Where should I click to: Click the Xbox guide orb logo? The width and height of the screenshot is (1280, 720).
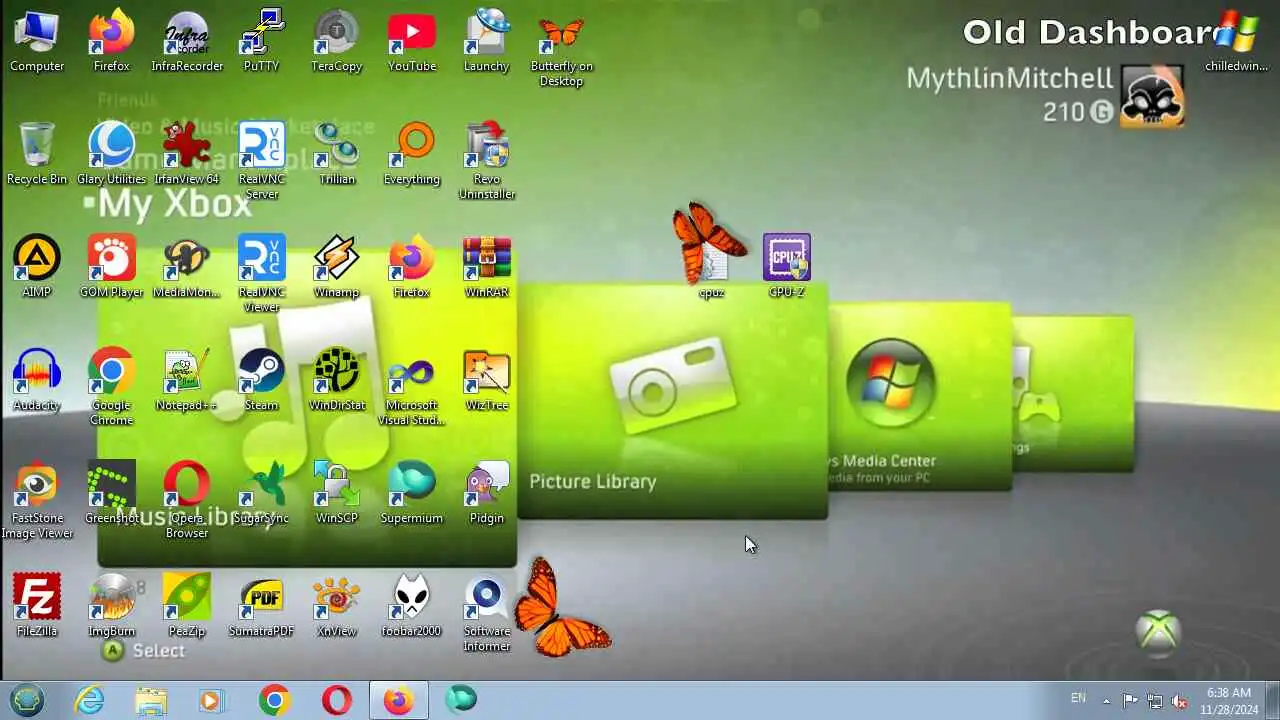[x=1159, y=632]
